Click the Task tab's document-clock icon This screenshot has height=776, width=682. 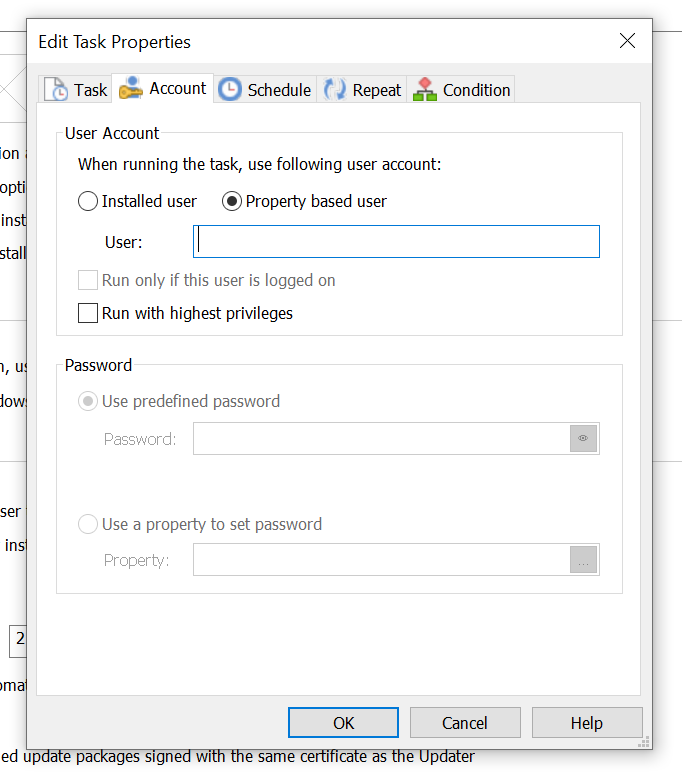(56, 89)
